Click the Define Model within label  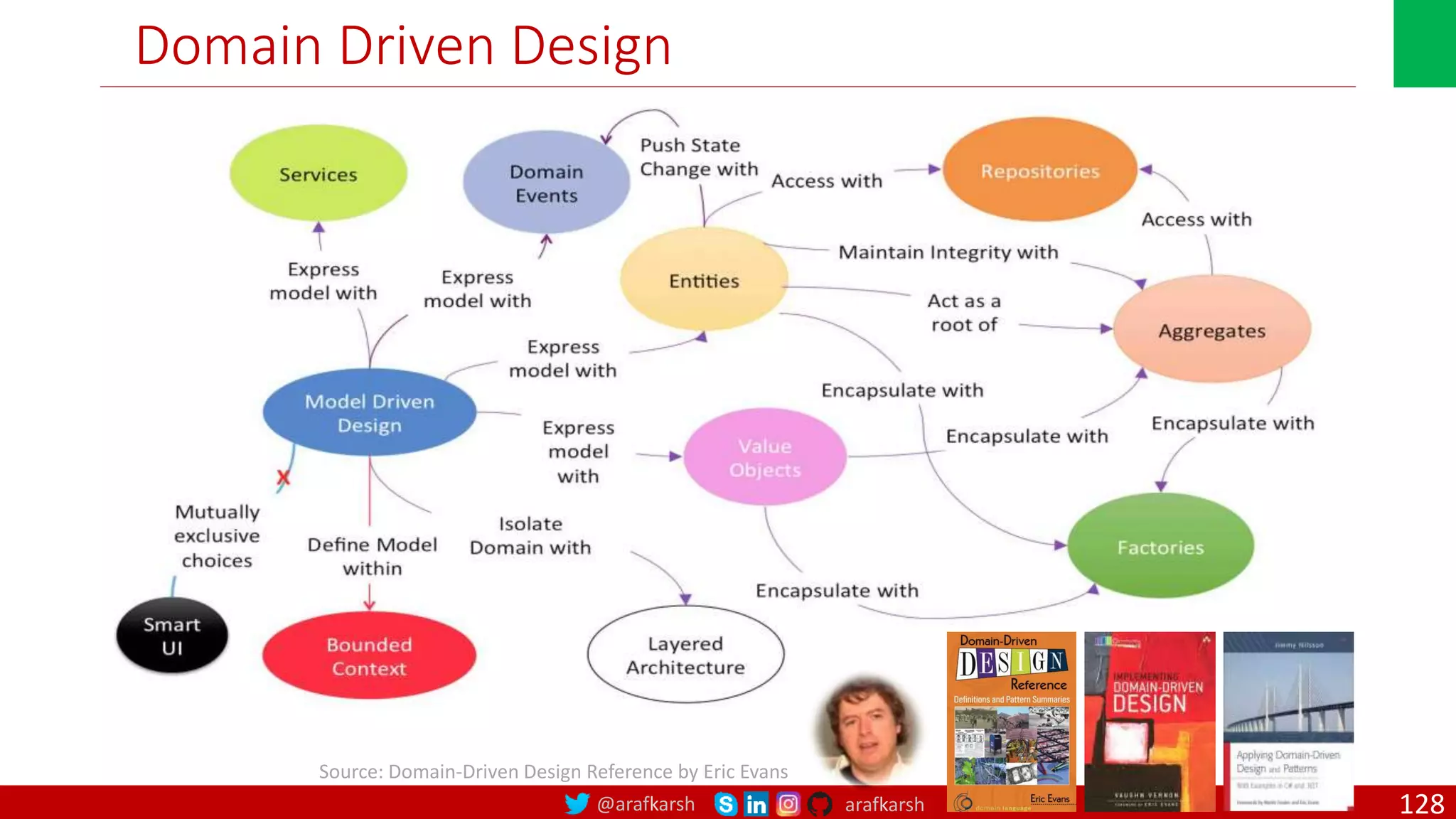(373, 557)
